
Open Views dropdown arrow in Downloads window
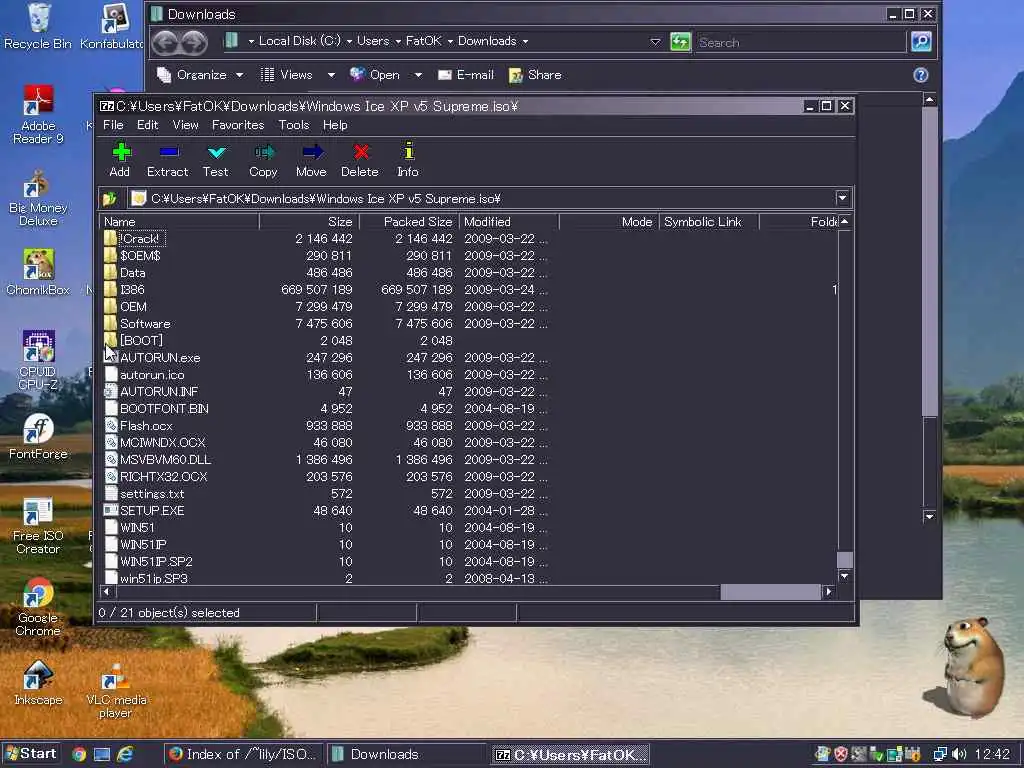point(331,75)
